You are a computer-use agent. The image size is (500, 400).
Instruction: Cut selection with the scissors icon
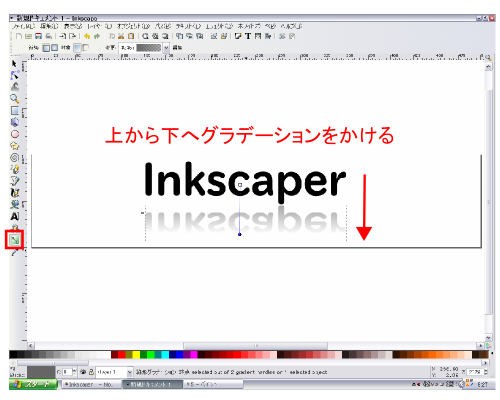(121, 36)
